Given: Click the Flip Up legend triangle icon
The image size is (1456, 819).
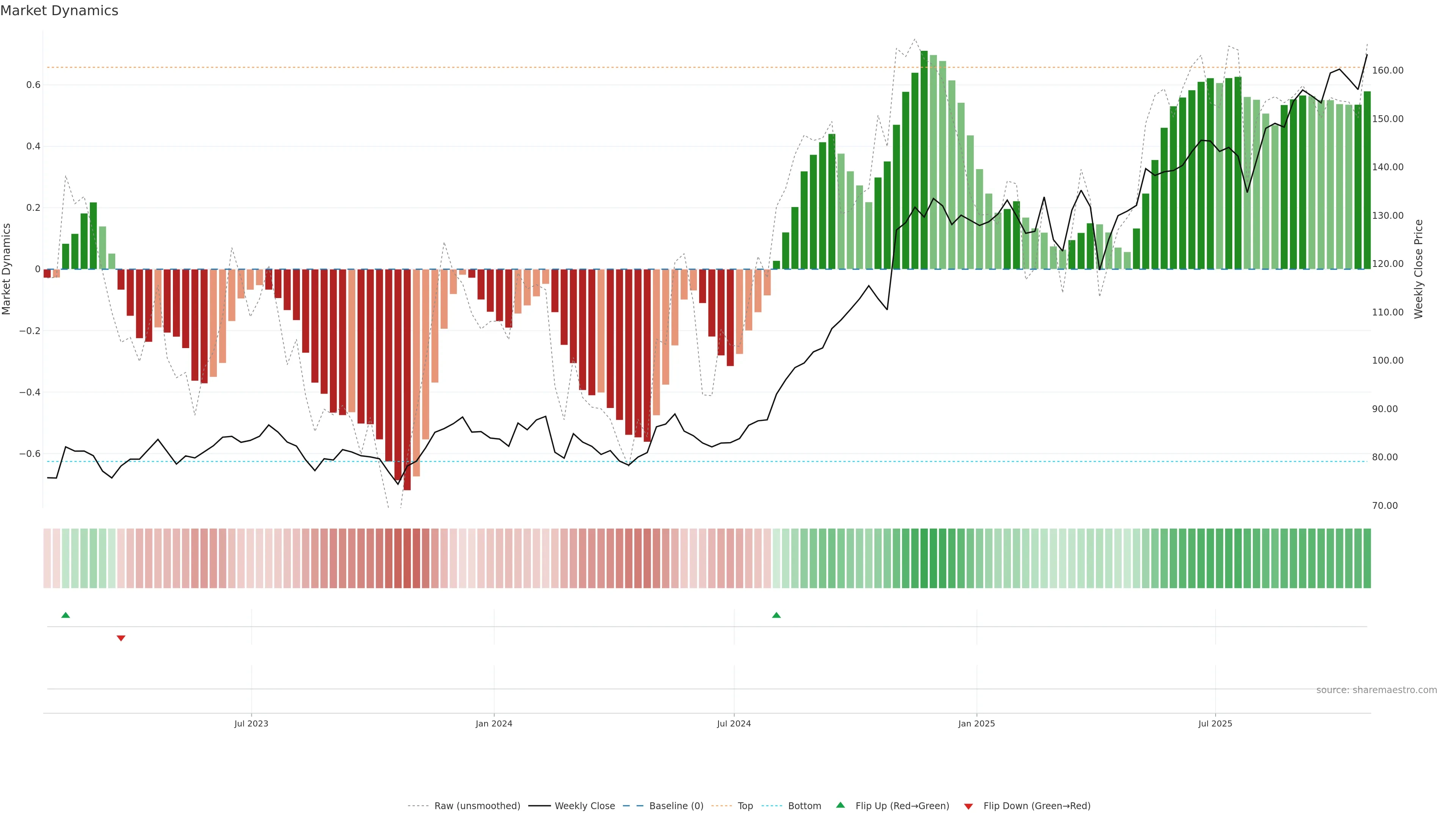Looking at the screenshot, I should tap(841, 805).
